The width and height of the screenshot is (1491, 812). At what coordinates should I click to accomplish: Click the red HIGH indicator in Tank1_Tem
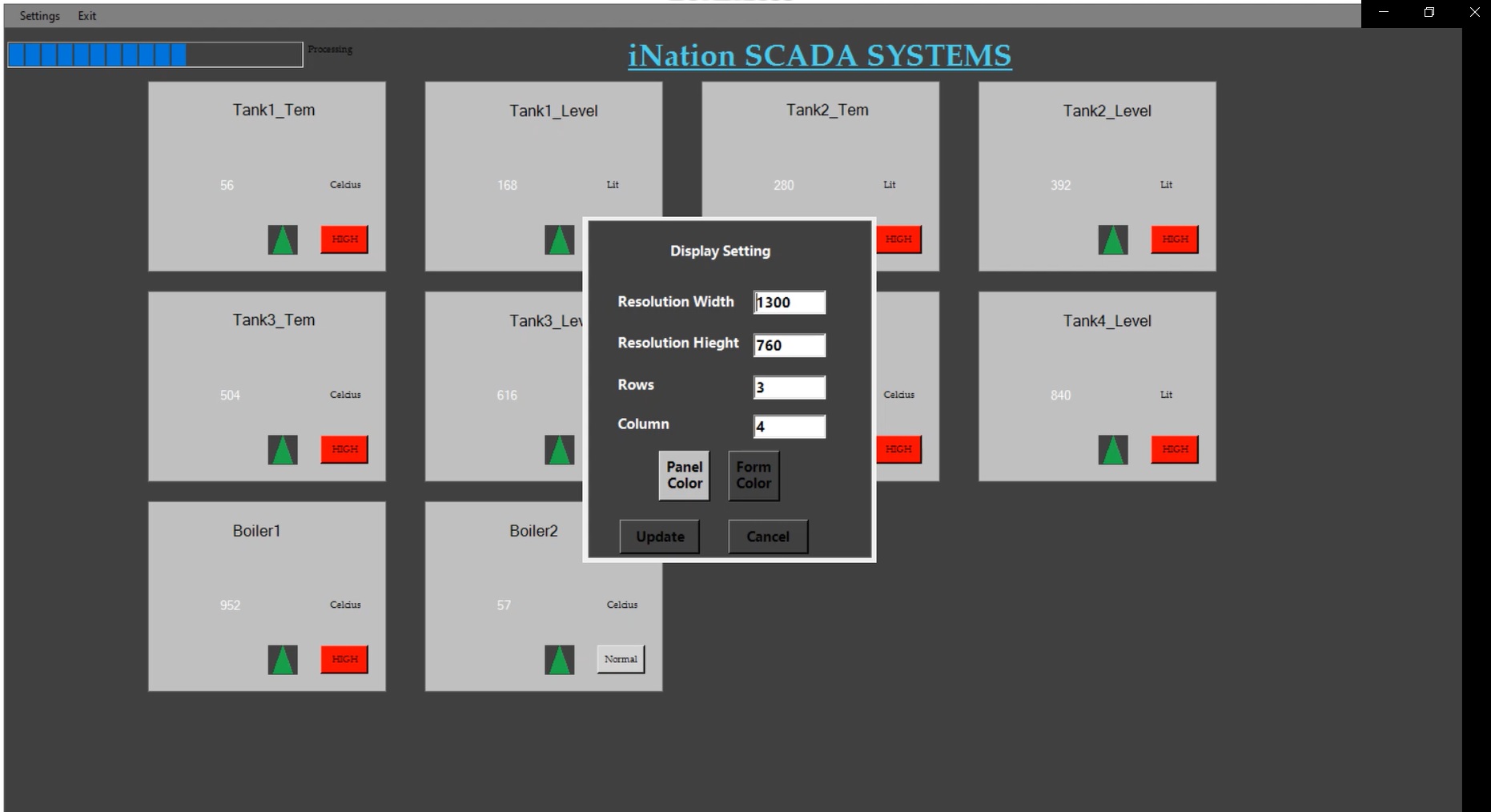(344, 239)
